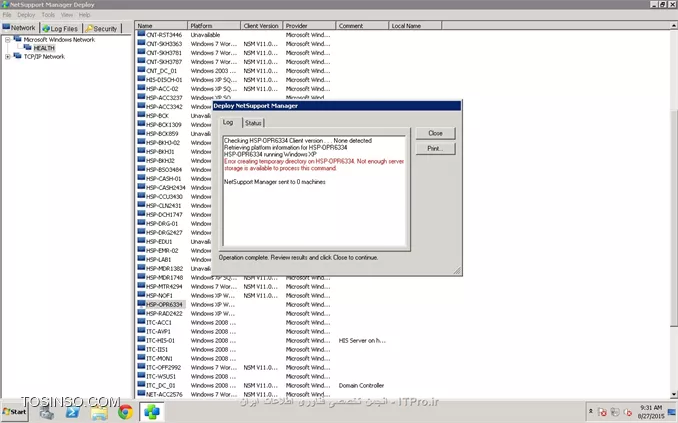This screenshot has width=678, height=423.
Task: Click the TCP/IP Network tree icon
Action: pos(17,56)
